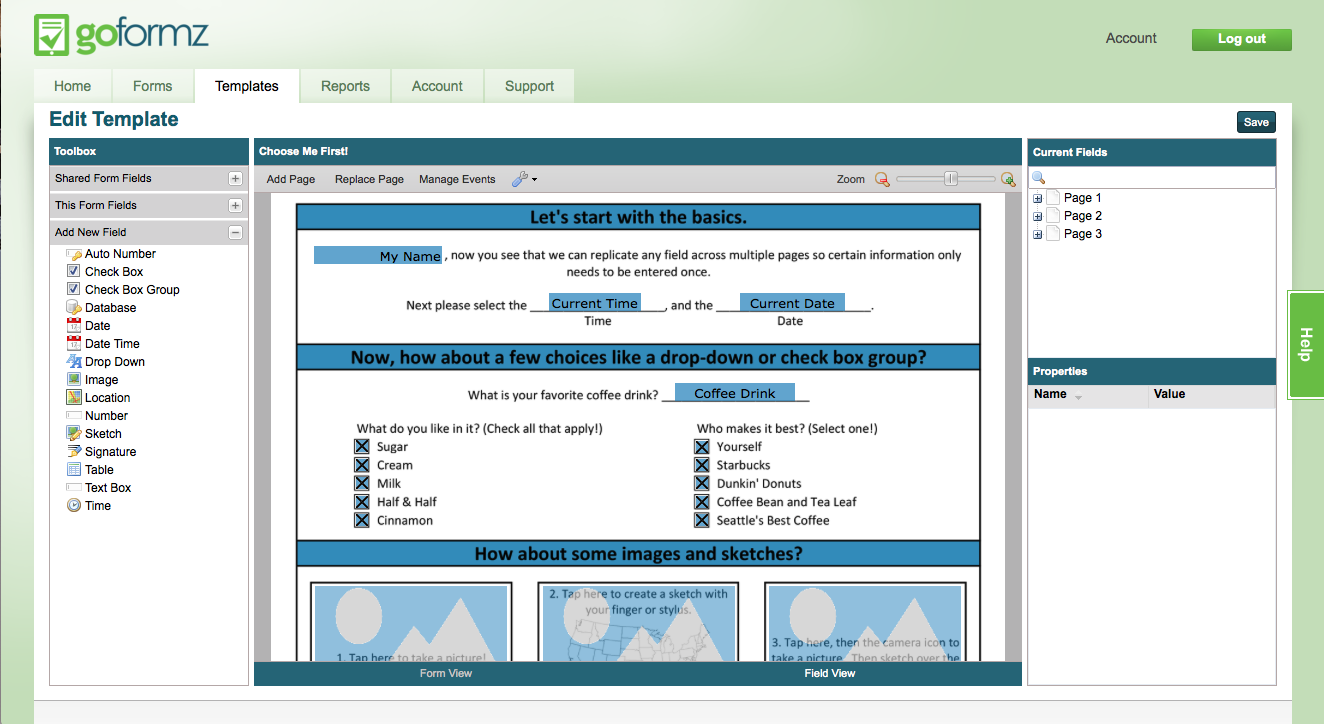
Task: Select the Location field icon
Action: click(74, 398)
